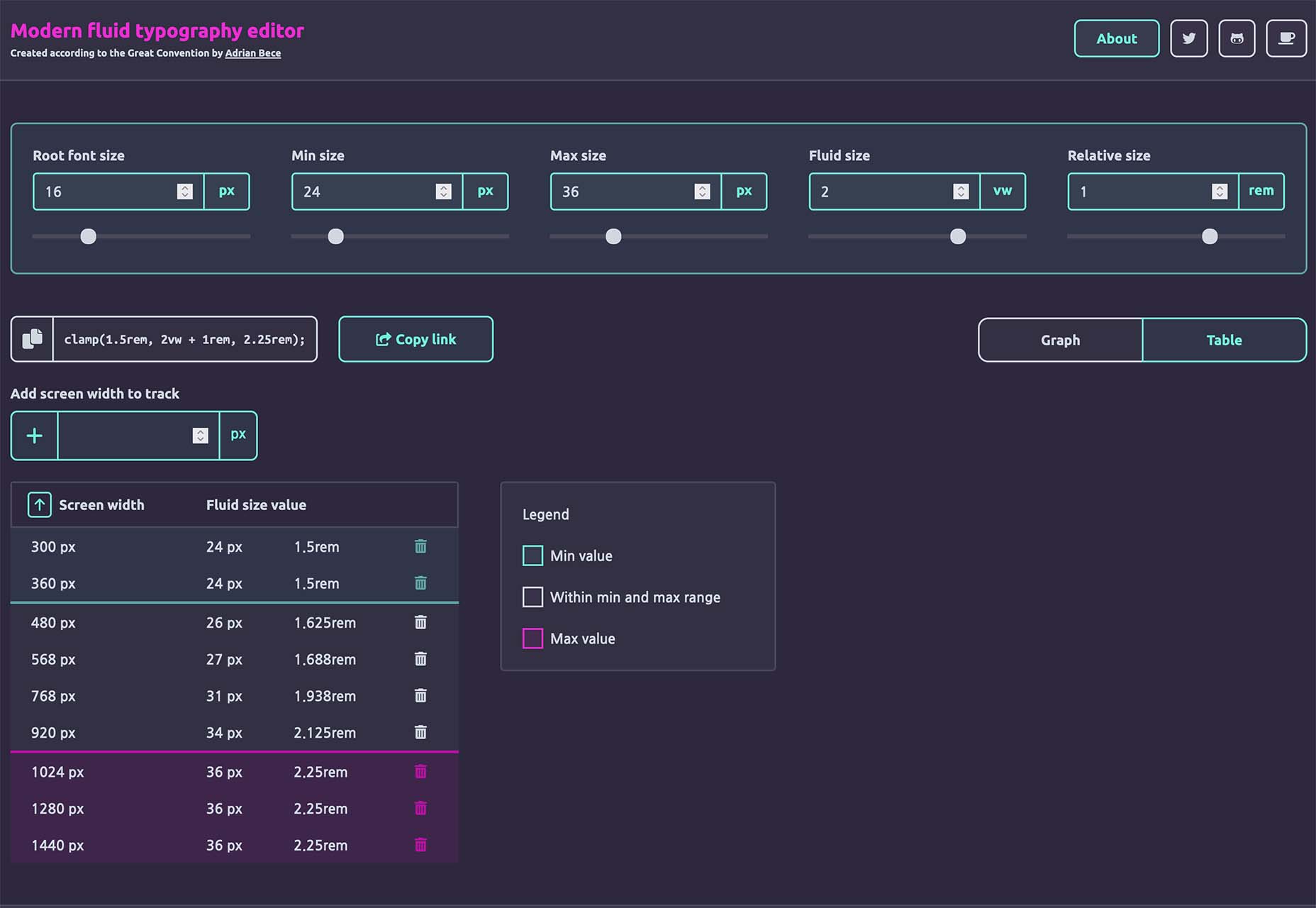Click the Max size stepper arrows
Screen dimensions: 1316x908
702,192
